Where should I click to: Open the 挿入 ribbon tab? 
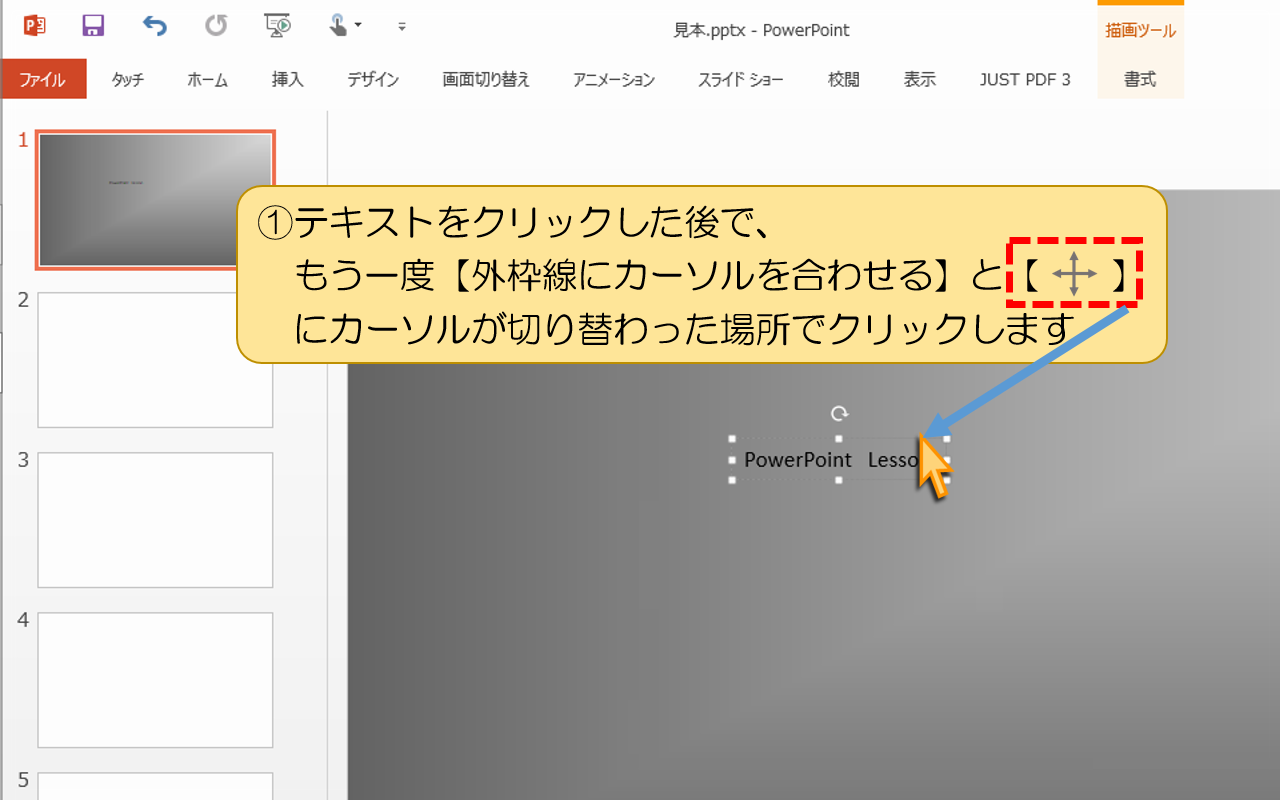coord(287,80)
